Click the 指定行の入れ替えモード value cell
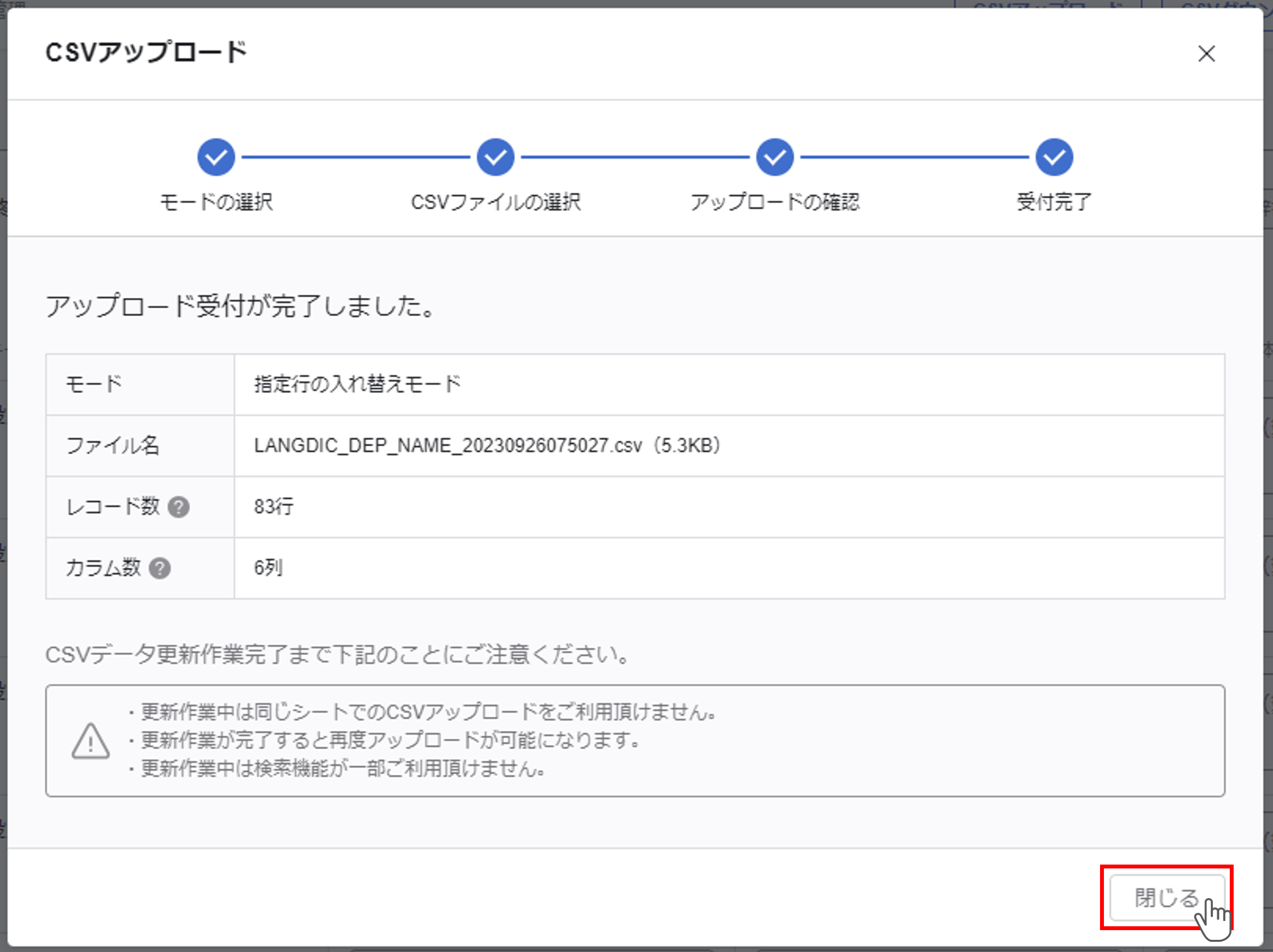This screenshot has height=952, width=1273. click(x=358, y=384)
